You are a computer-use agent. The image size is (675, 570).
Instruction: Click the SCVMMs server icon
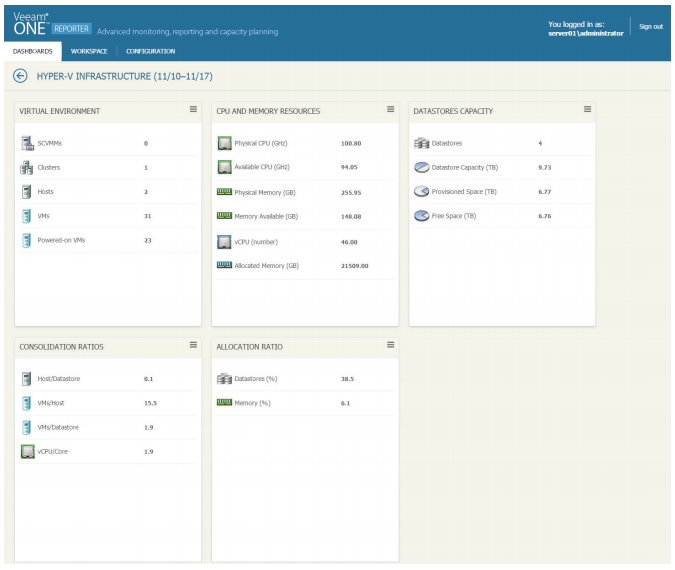[x=27, y=143]
